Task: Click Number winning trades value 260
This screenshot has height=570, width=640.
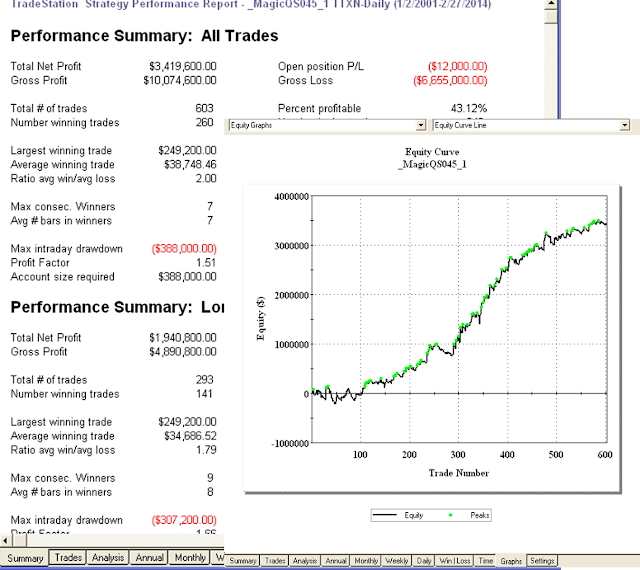Action: pyautogui.click(x=204, y=122)
